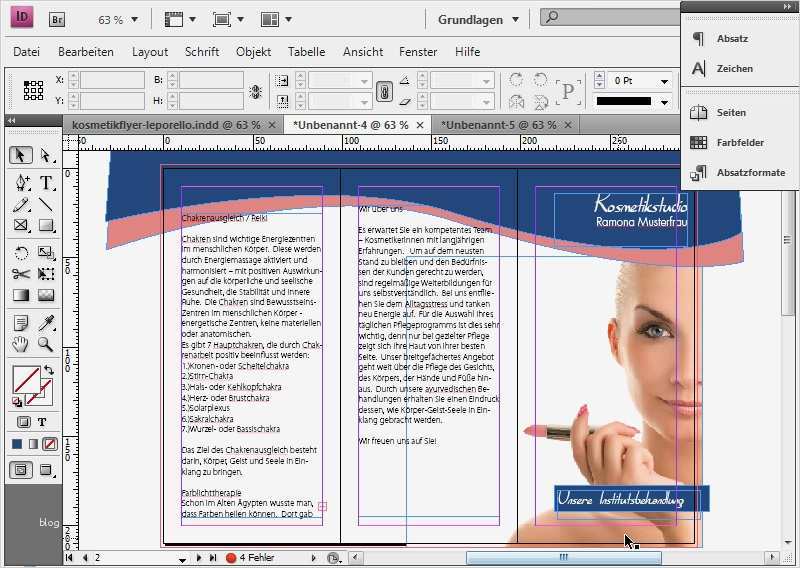
Task: Click the reference point locator grid
Action: click(33, 90)
